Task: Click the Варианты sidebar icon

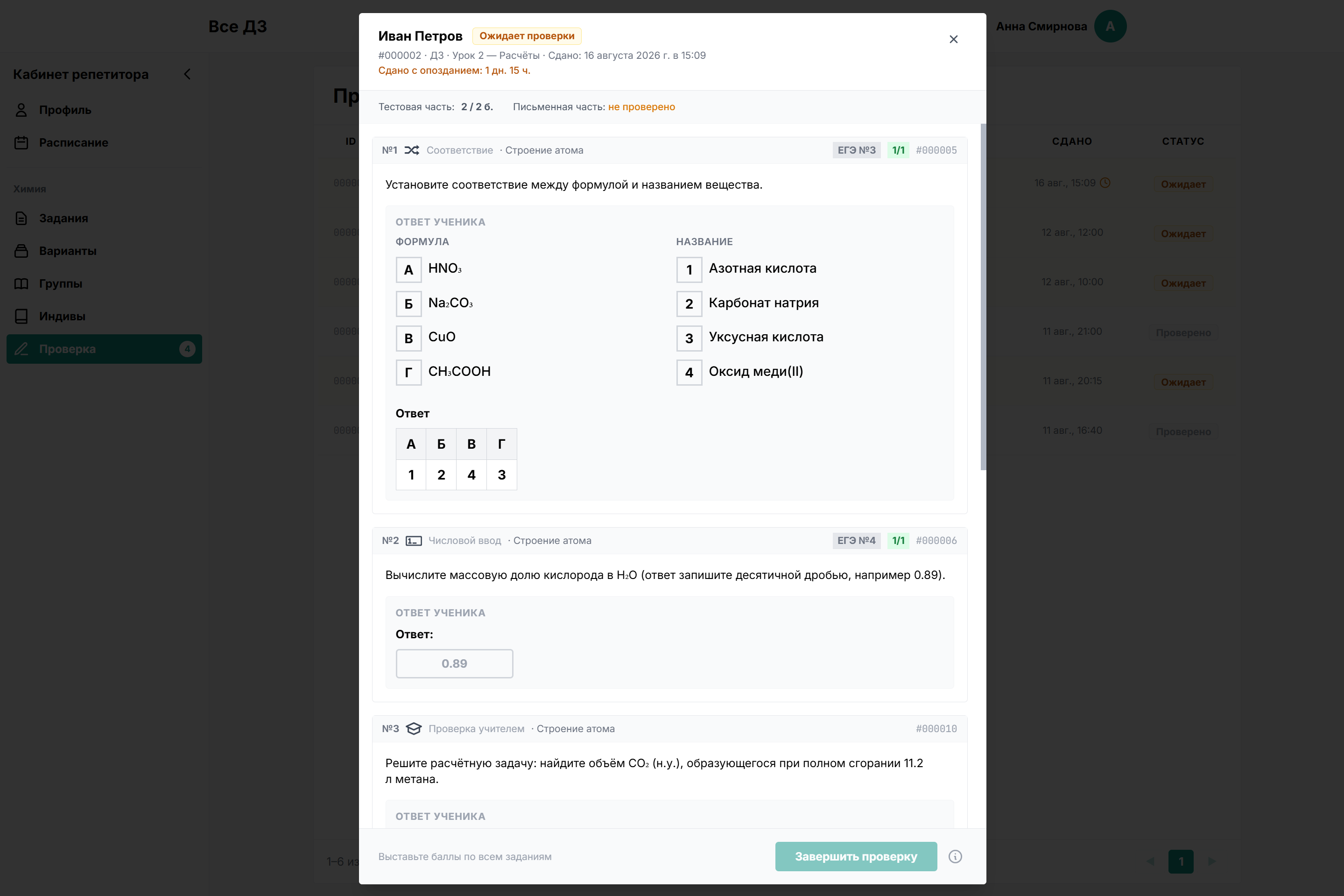Action: [x=21, y=251]
